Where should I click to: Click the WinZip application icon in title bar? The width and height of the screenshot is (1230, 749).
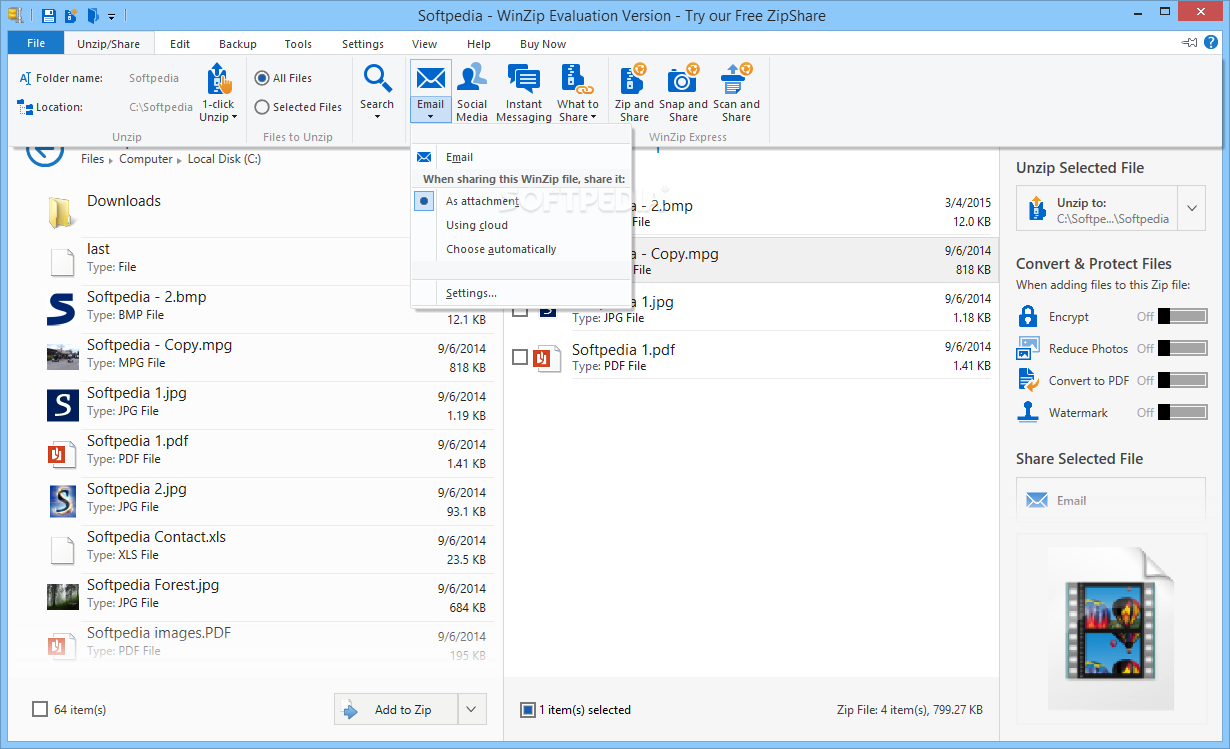(x=15, y=16)
